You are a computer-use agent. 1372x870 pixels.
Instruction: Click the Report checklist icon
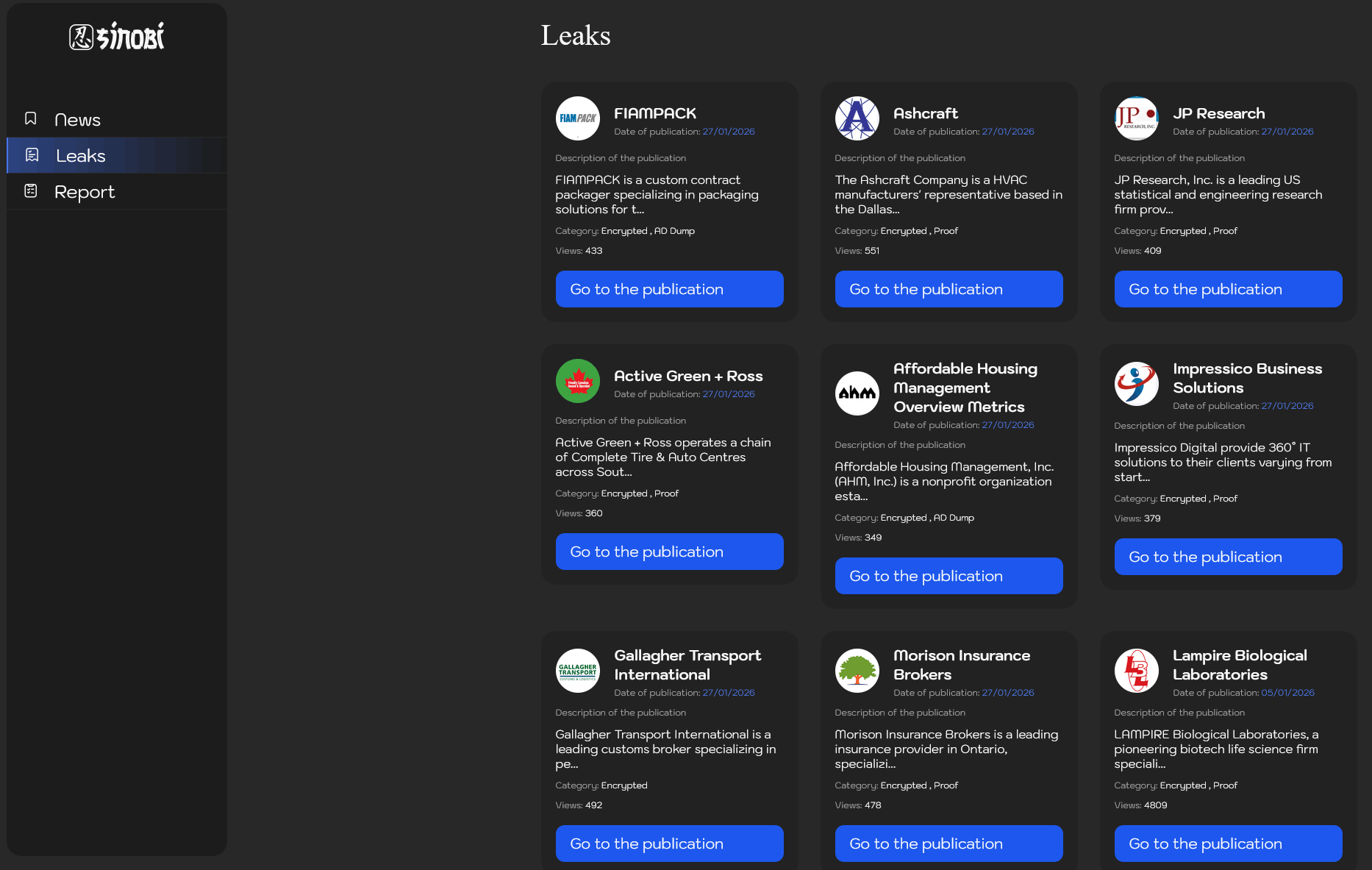pos(31,190)
